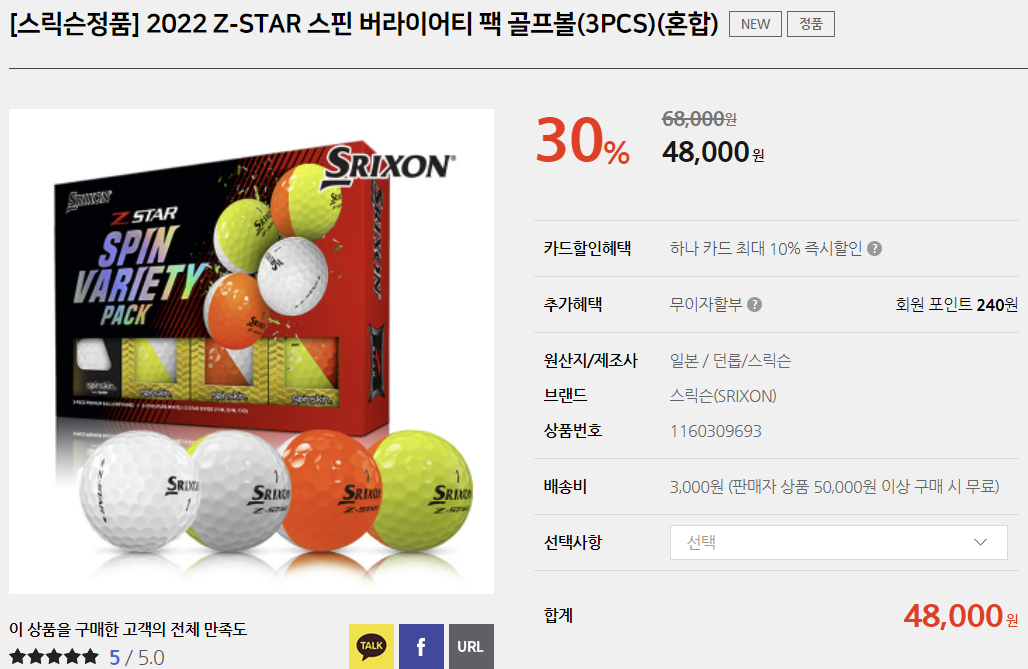Click the 회원 포인트 240원 text

(957, 304)
